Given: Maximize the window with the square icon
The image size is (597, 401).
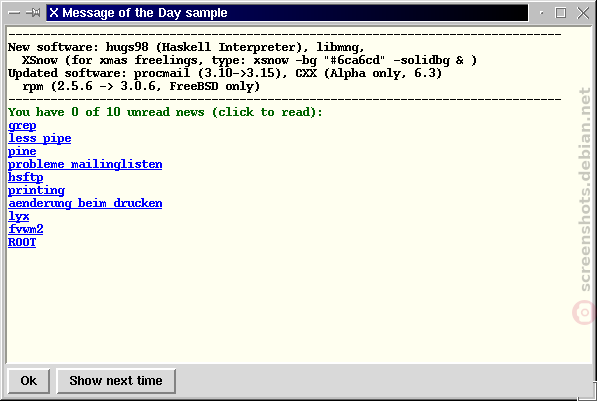Looking at the screenshot, I should (x=560, y=13).
